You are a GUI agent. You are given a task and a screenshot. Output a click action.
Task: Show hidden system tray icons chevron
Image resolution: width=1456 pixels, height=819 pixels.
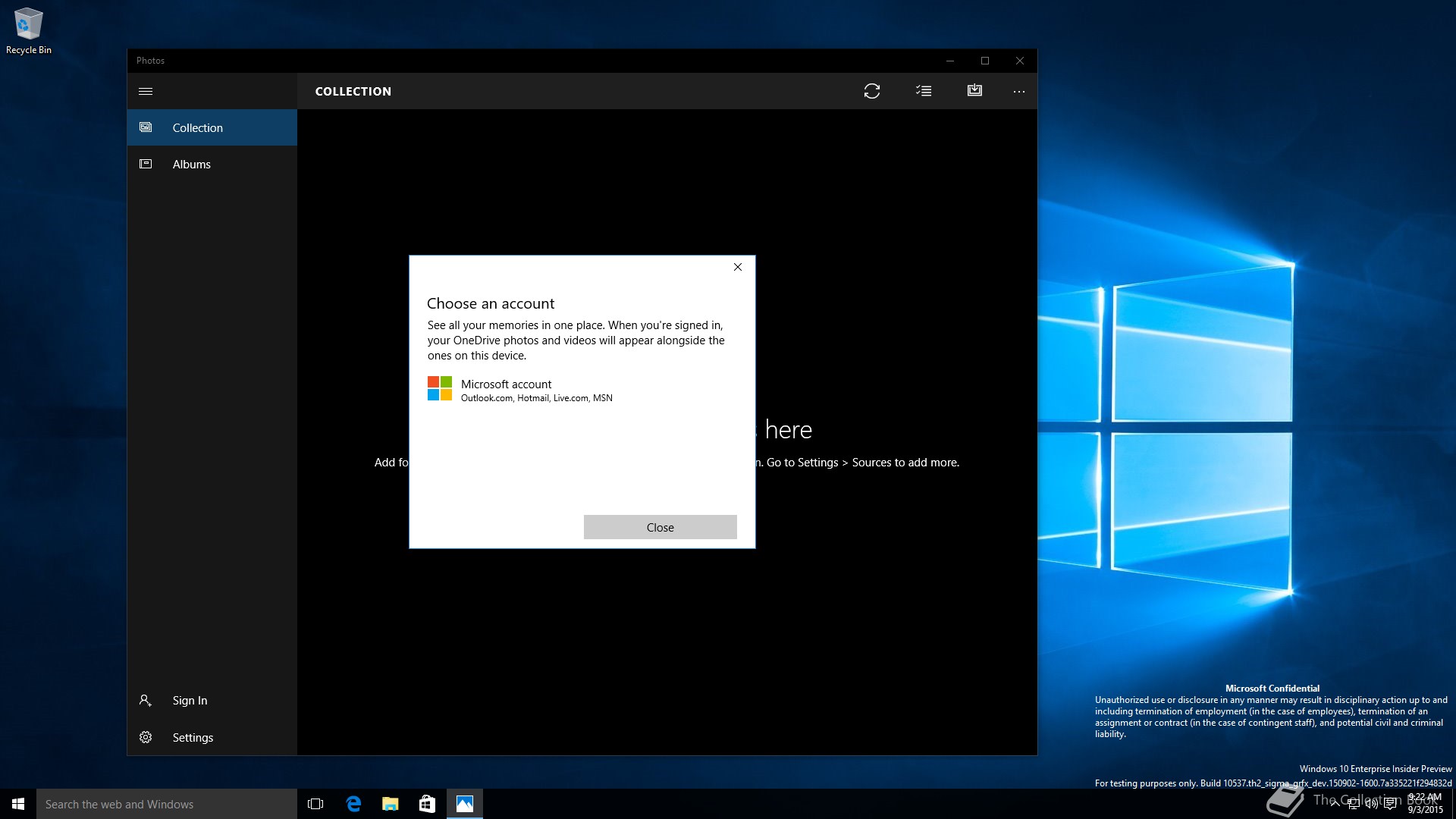pyautogui.click(x=1335, y=804)
